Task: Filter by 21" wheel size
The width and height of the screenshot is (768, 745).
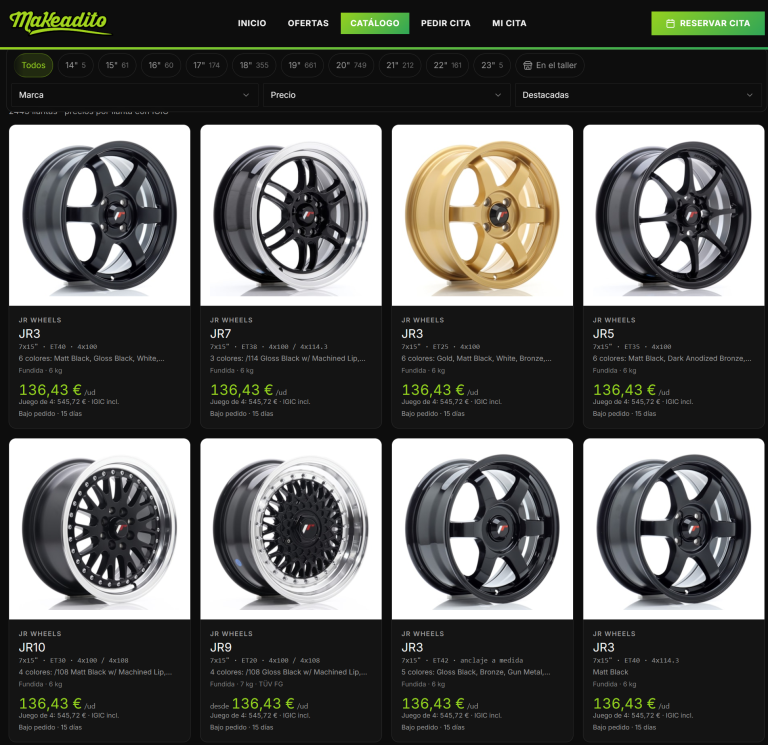Action: 400,65
